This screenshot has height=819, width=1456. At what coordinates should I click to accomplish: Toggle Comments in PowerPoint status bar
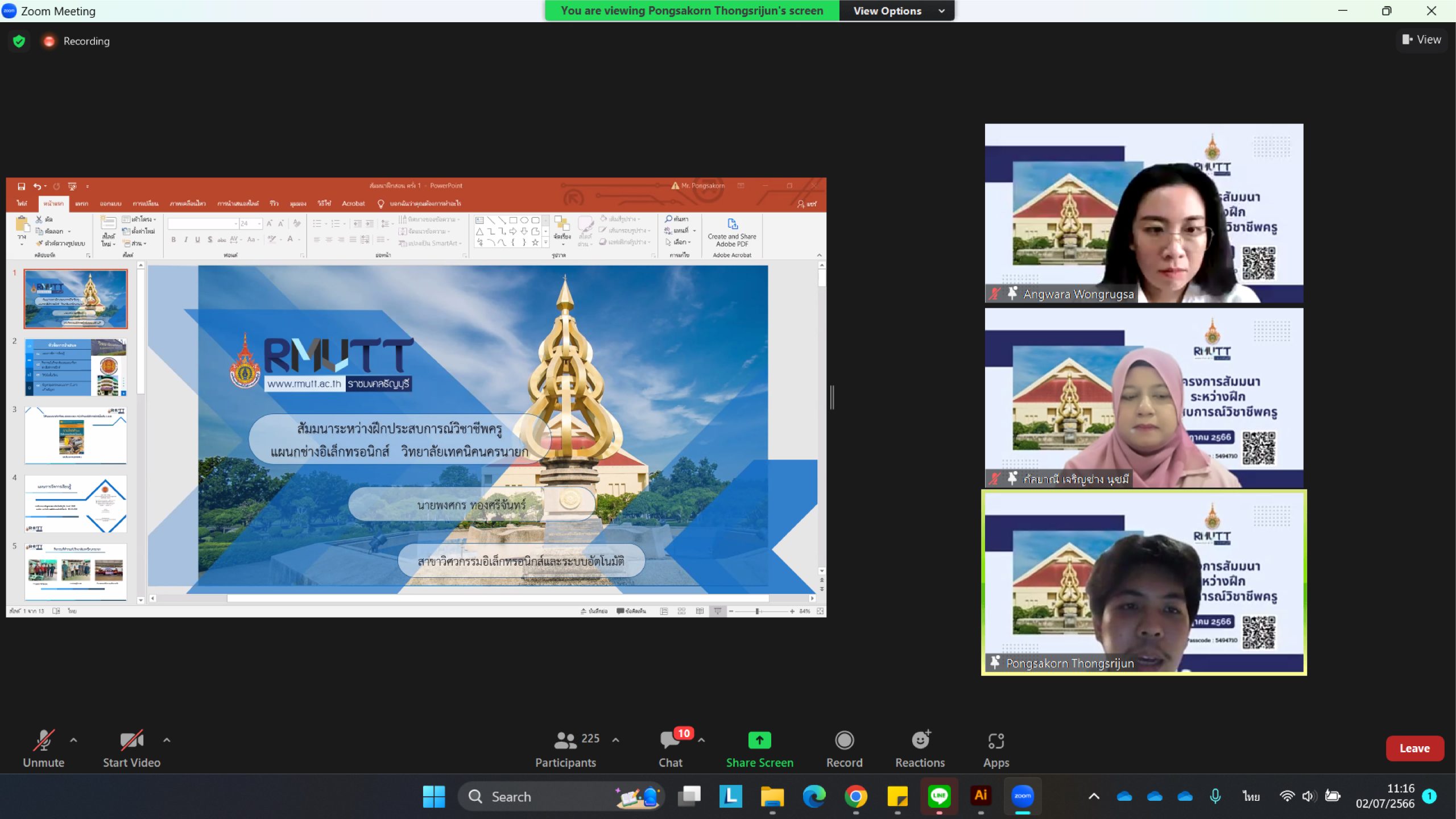pyautogui.click(x=631, y=611)
